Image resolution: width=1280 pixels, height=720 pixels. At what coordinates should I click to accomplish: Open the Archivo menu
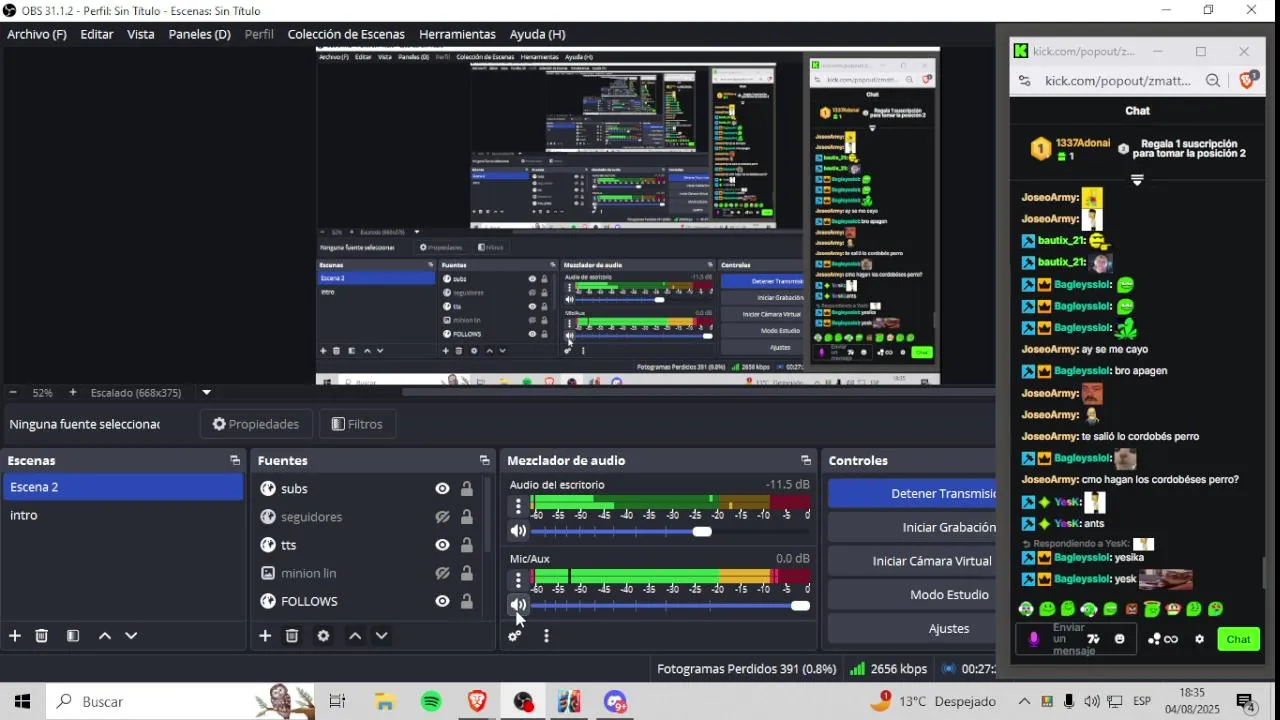[37, 34]
